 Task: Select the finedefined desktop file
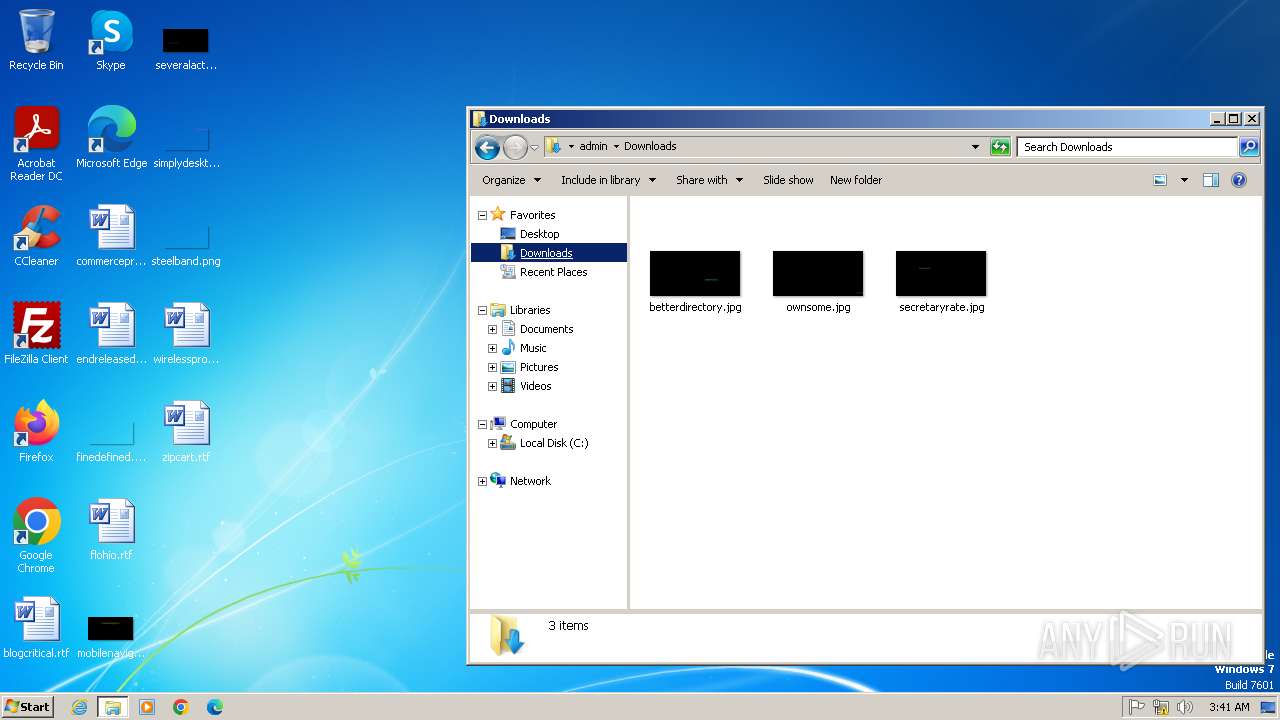click(x=111, y=440)
